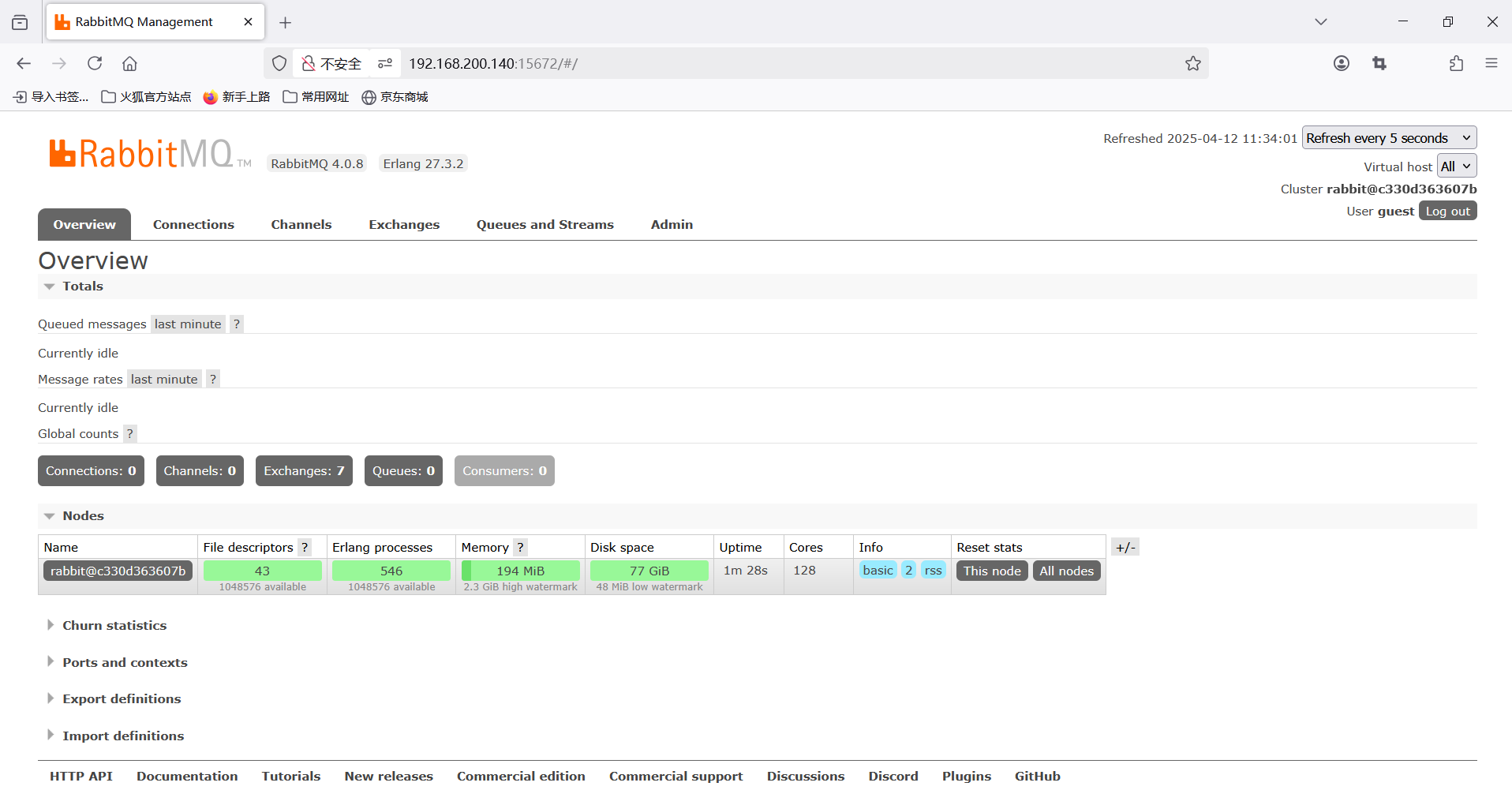The height and width of the screenshot is (805, 1512).
Task: Open the GitHub footer link
Action: 1037,776
